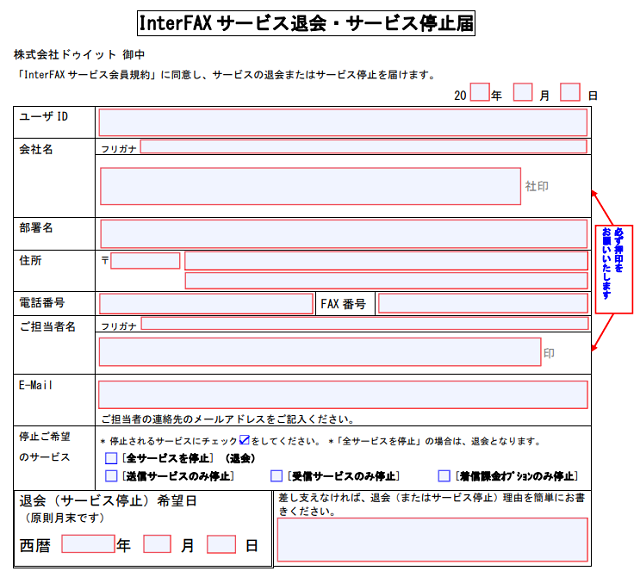Click the text 株式会社ドゥイット 御中

pos(79,54)
